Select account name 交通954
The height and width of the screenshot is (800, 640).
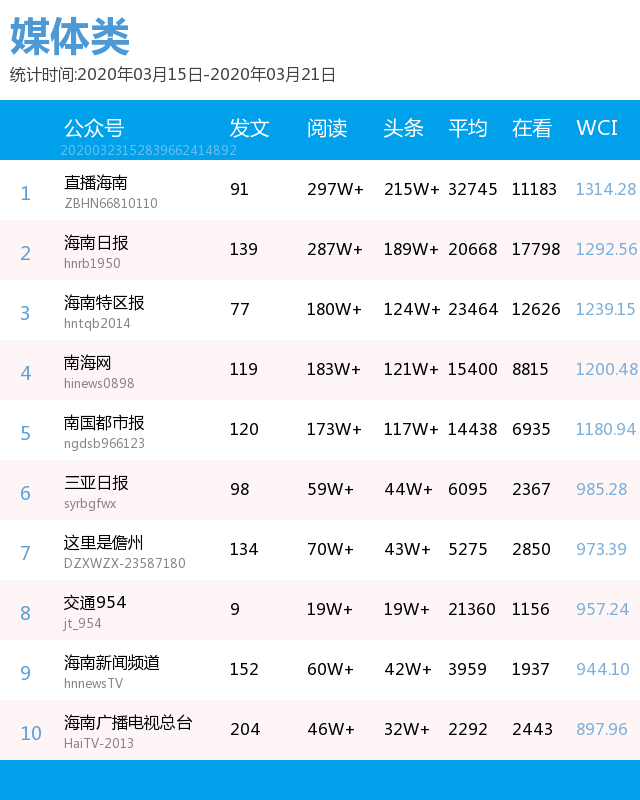[x=94, y=603]
